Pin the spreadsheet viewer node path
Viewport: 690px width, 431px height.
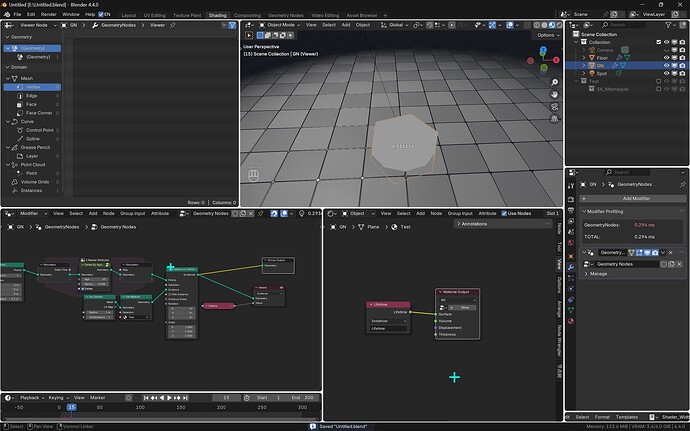point(172,26)
